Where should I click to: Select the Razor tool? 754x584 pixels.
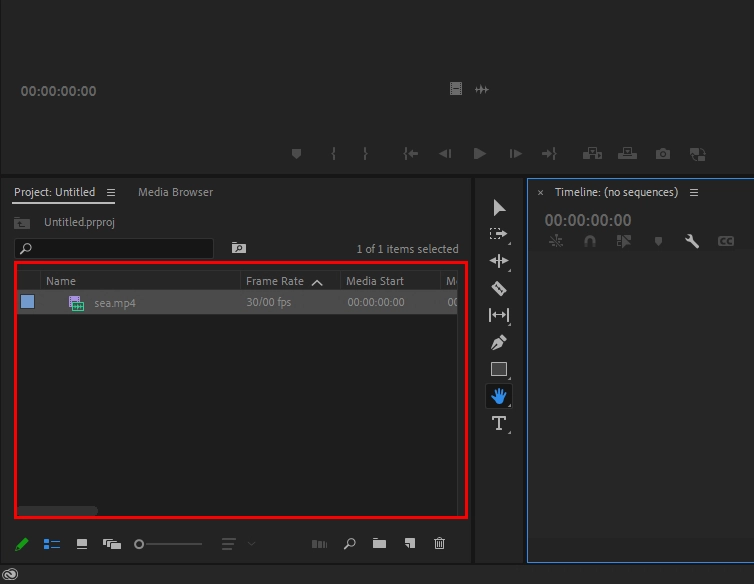[x=499, y=289]
